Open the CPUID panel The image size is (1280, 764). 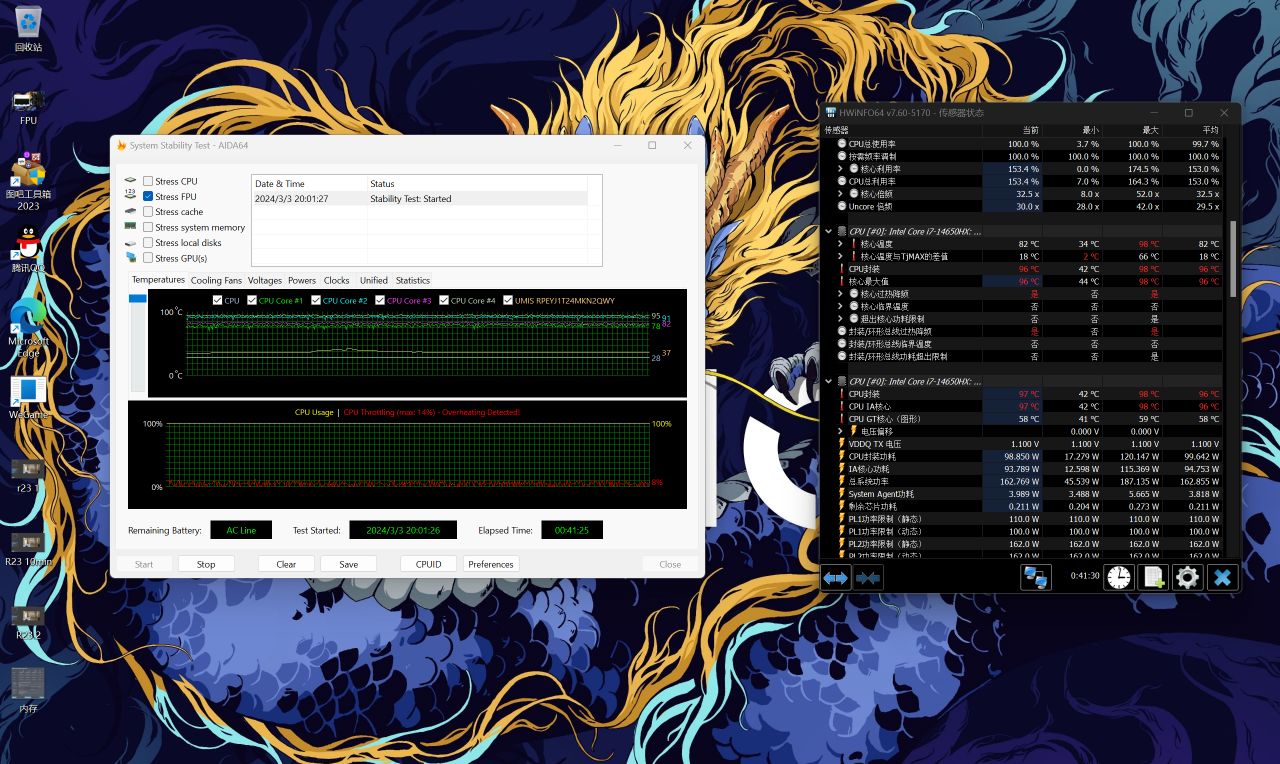point(428,564)
